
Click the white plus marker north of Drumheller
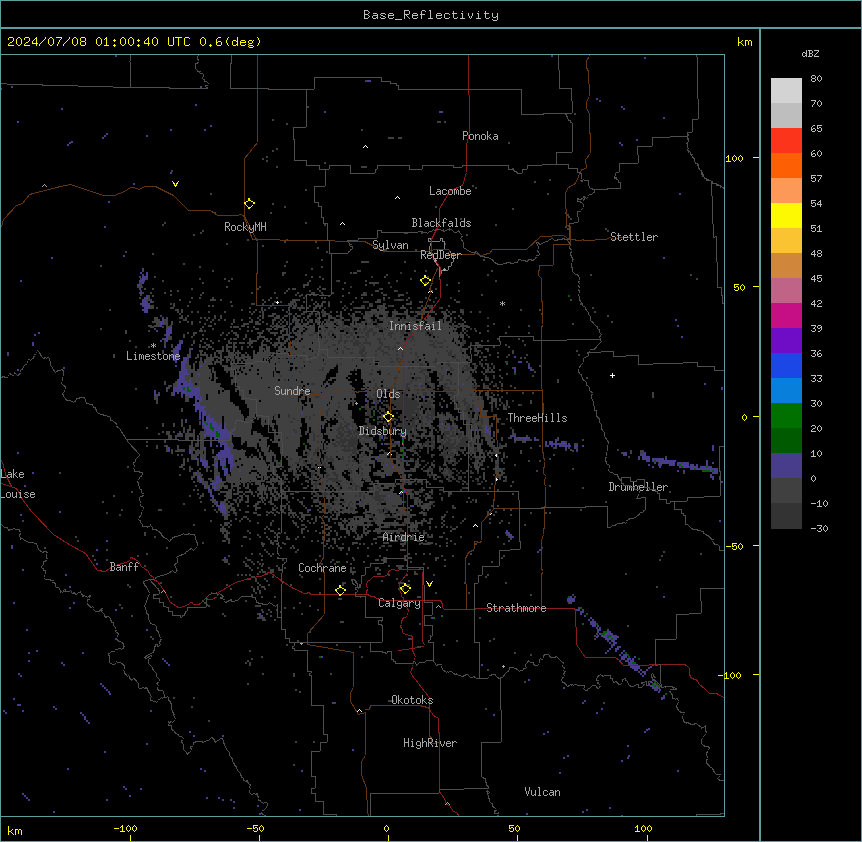(x=612, y=375)
